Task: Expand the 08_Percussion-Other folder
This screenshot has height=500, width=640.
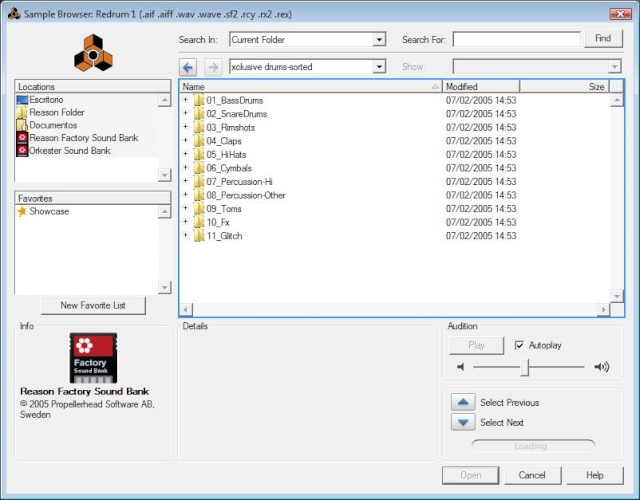Action: click(x=185, y=194)
